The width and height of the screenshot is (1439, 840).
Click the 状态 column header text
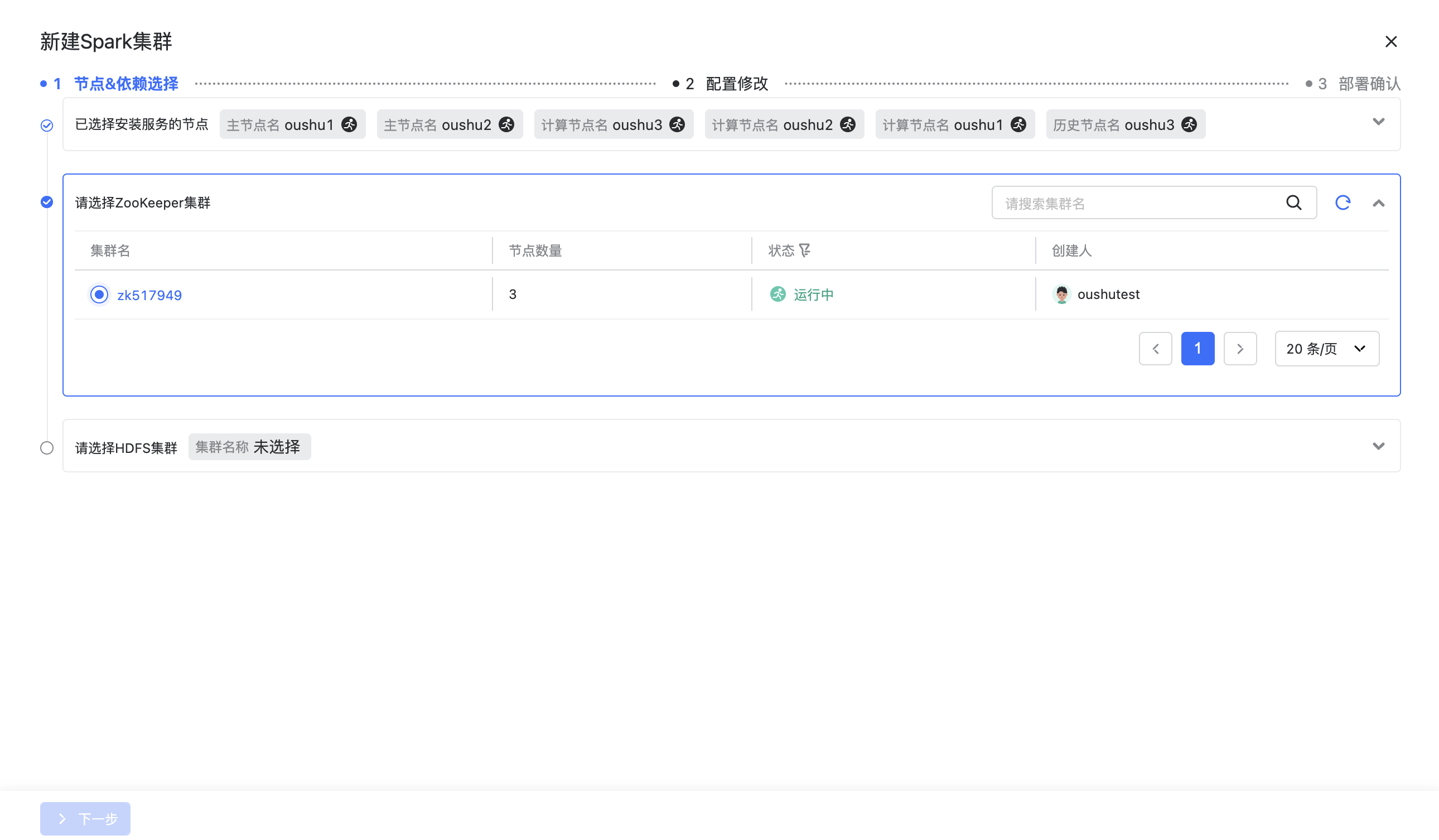pyautogui.click(x=781, y=250)
